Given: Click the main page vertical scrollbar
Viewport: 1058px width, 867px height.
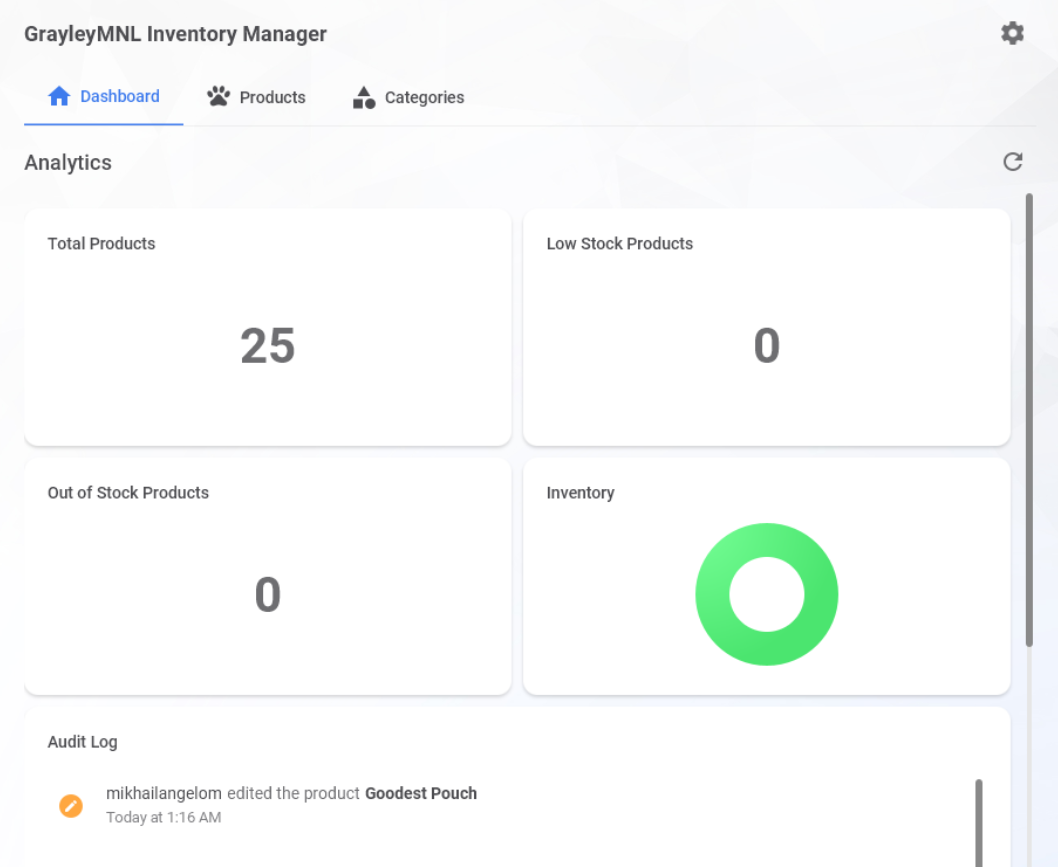Looking at the screenshot, I should click(x=1029, y=420).
